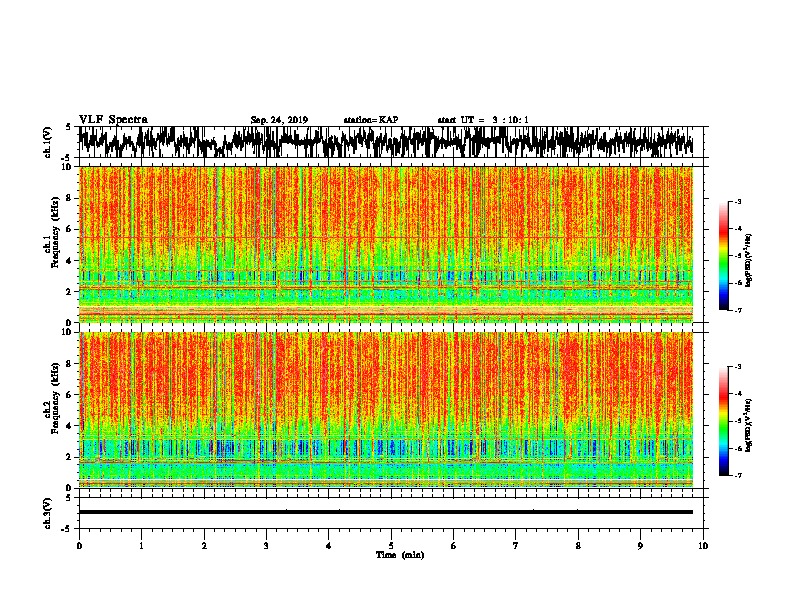This screenshot has height=612, width=792.
Task: Select time axis tick label "2"
Action: [204, 546]
